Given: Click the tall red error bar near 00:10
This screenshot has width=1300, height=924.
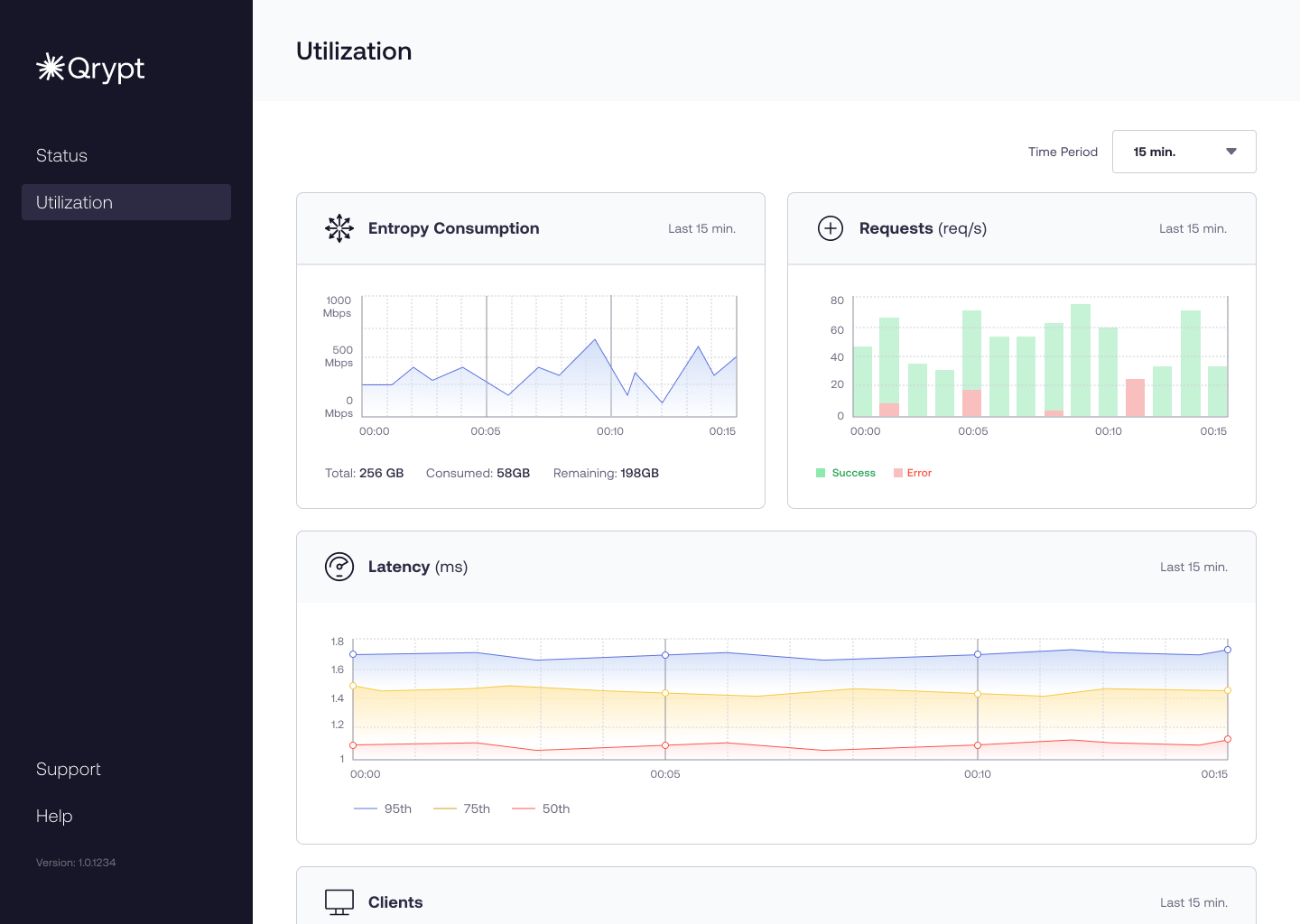Looking at the screenshot, I should click(x=1136, y=398).
